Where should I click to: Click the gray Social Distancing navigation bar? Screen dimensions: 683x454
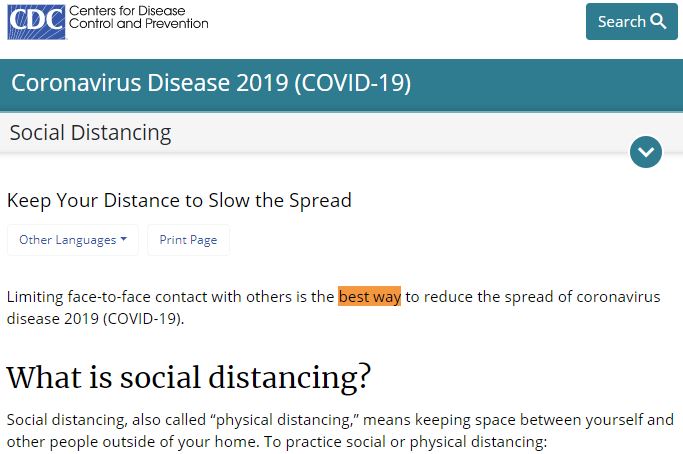[342, 133]
